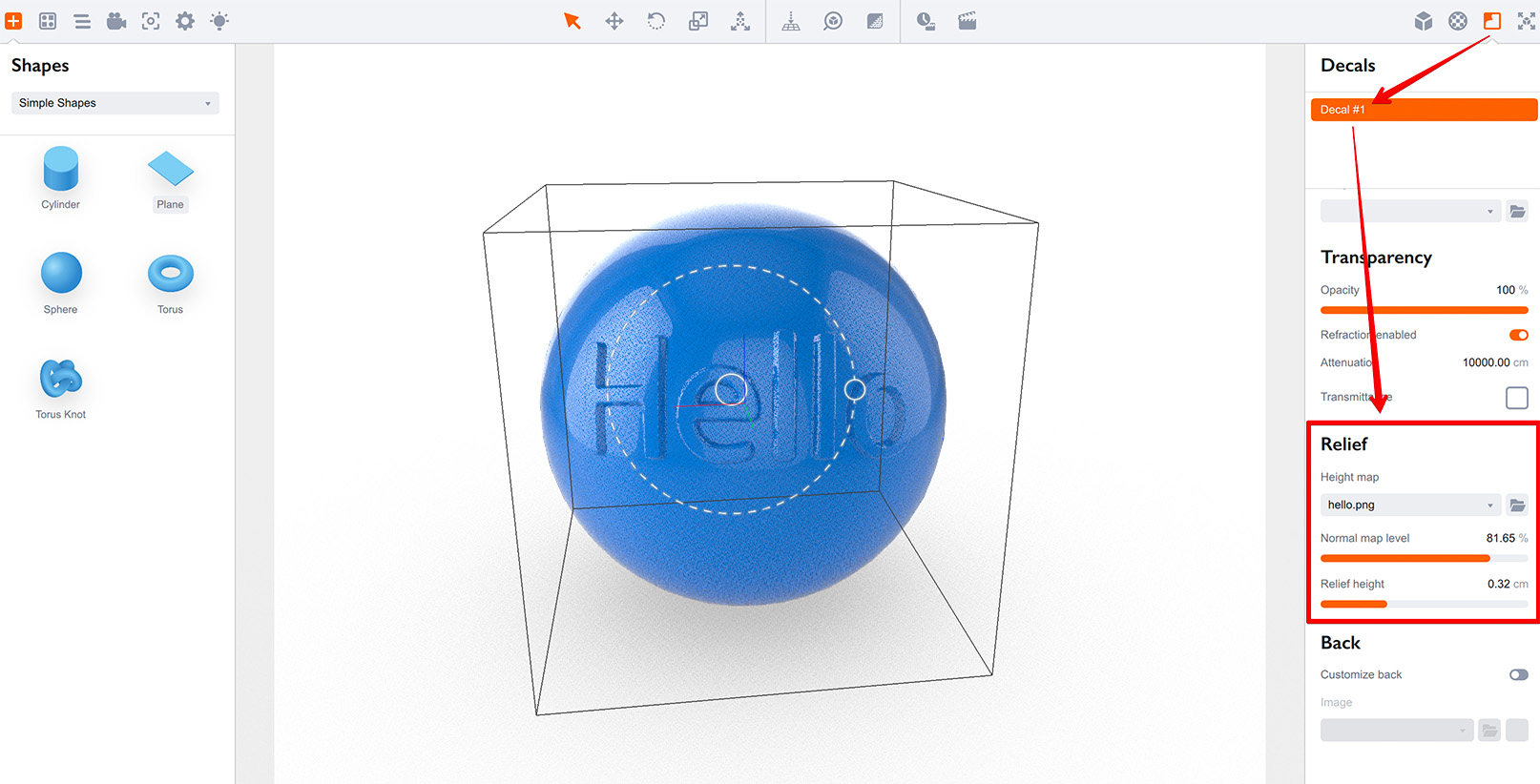
Task: Toggle Customize back switch
Action: (x=1519, y=674)
